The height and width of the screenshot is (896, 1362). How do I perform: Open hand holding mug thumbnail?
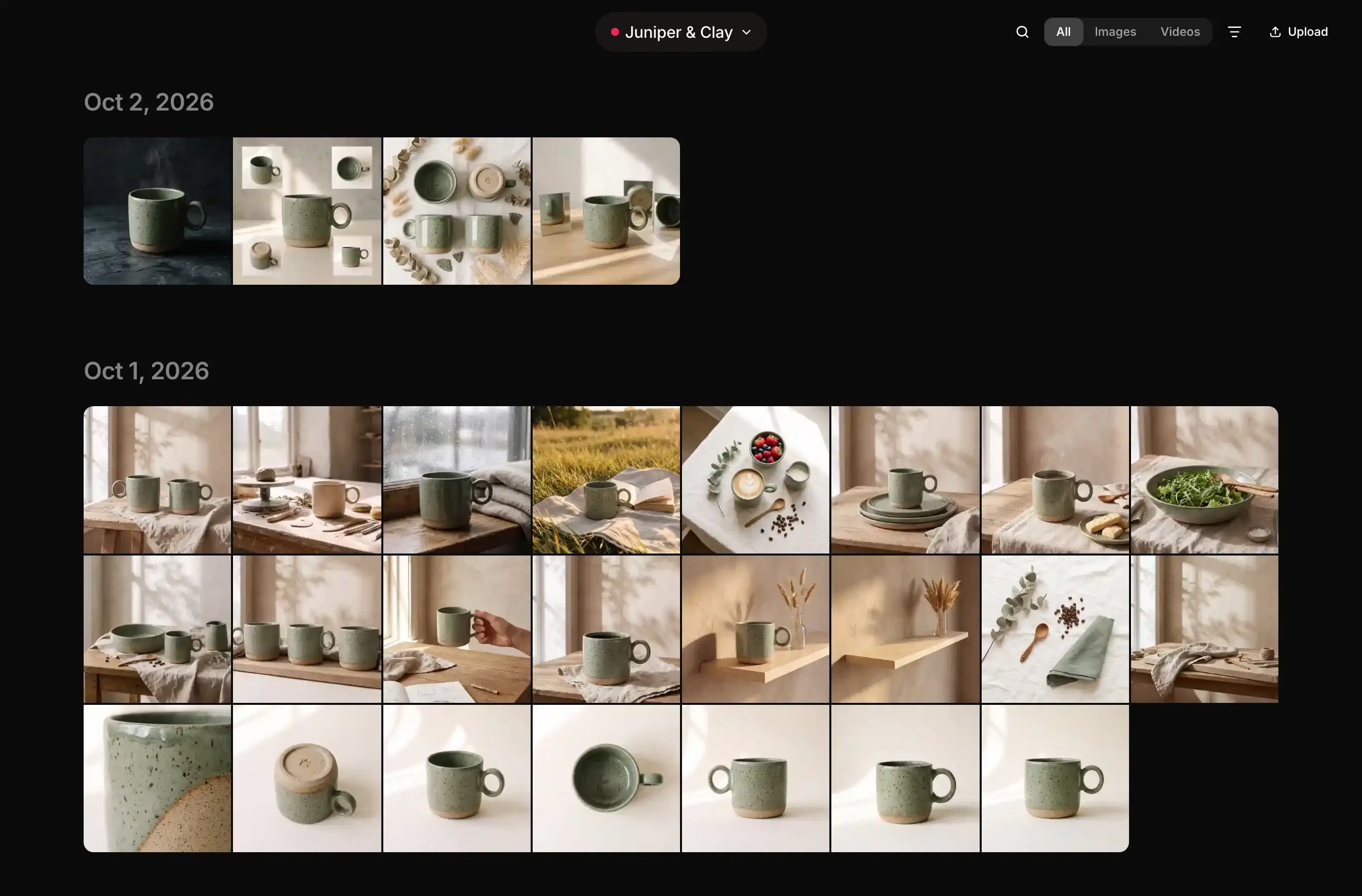pos(456,629)
